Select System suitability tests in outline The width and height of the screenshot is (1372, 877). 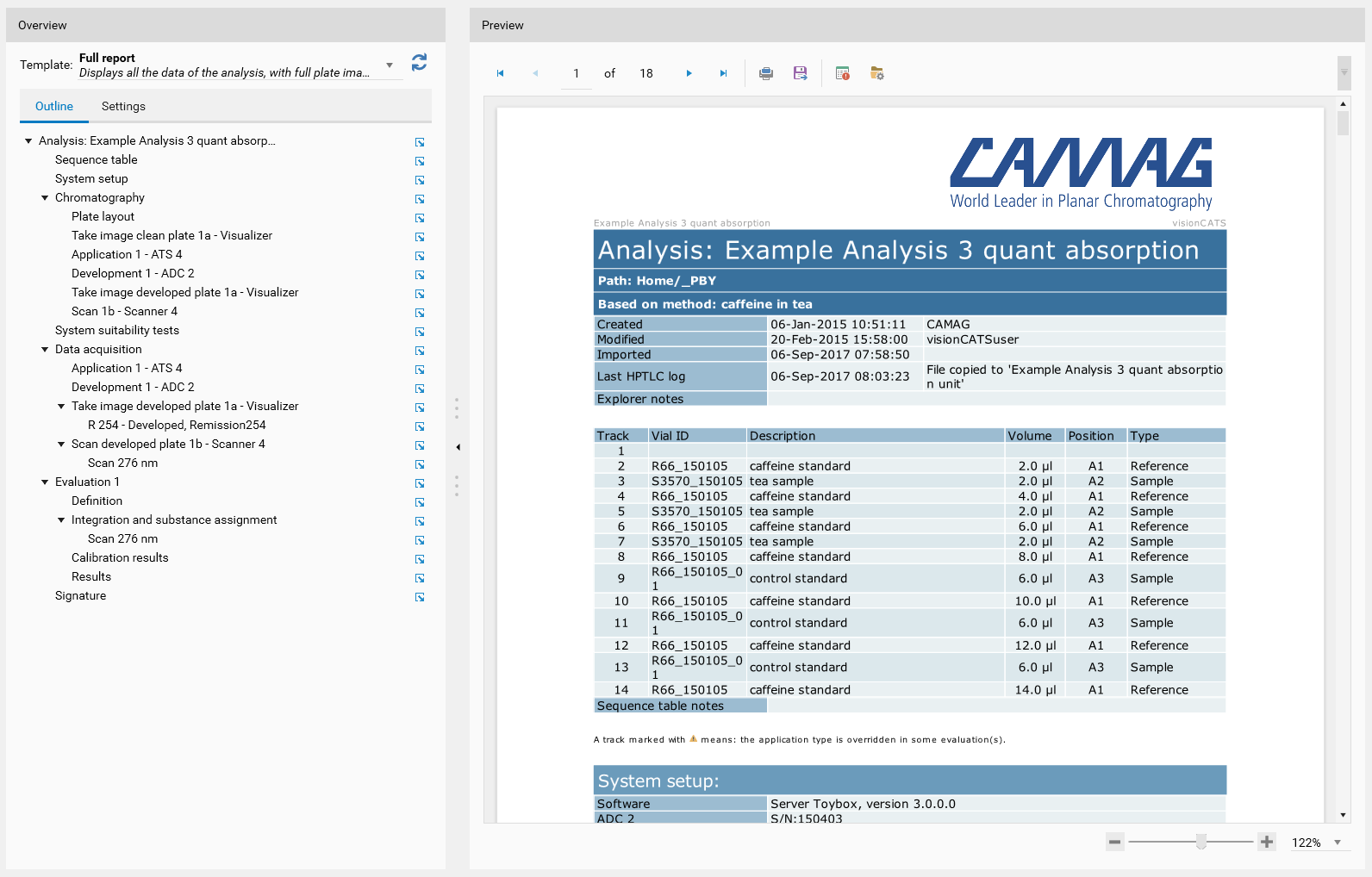tap(117, 330)
